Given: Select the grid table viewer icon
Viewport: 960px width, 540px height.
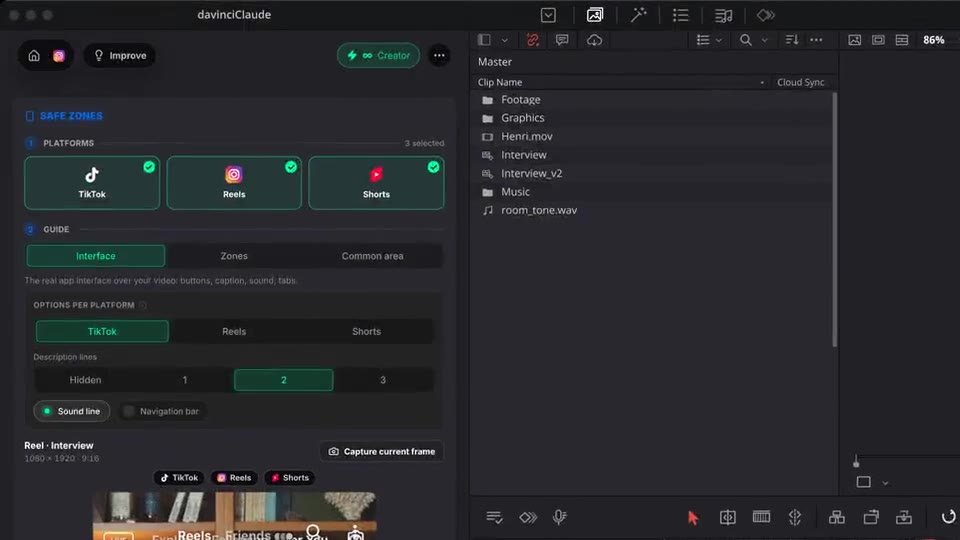Looking at the screenshot, I should (x=902, y=40).
